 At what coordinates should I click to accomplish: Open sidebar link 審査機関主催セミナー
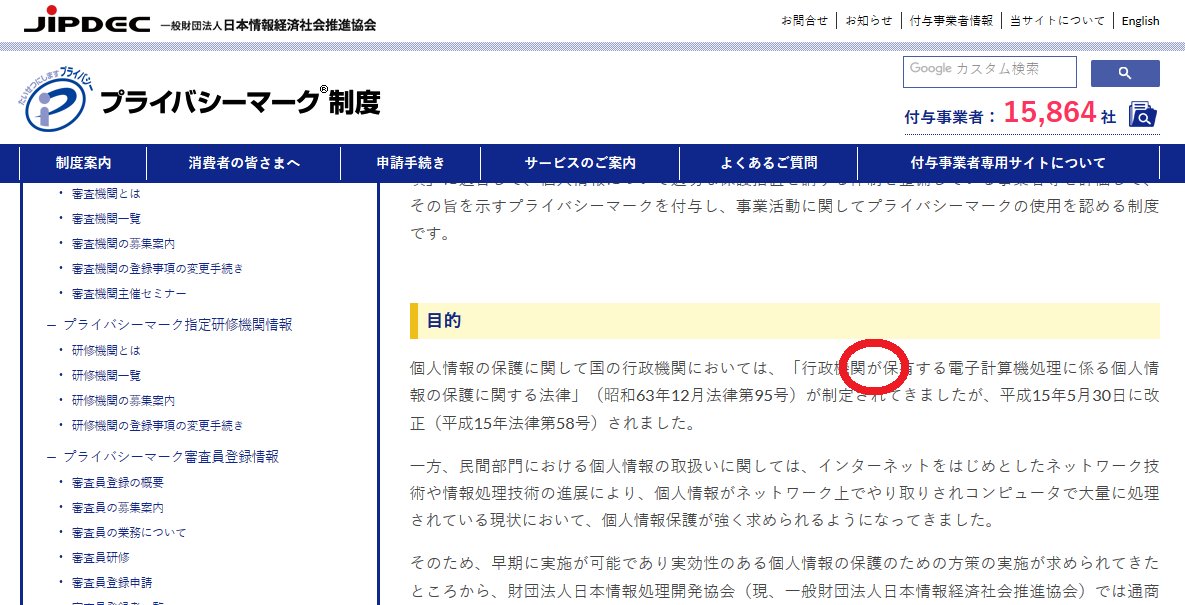(128, 294)
